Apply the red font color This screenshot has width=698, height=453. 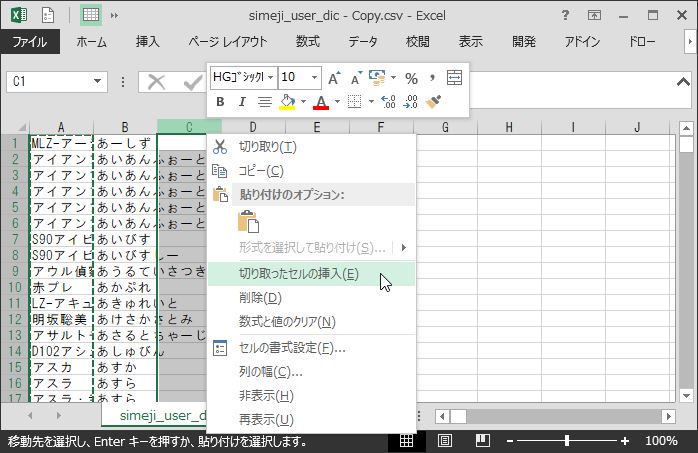point(321,102)
